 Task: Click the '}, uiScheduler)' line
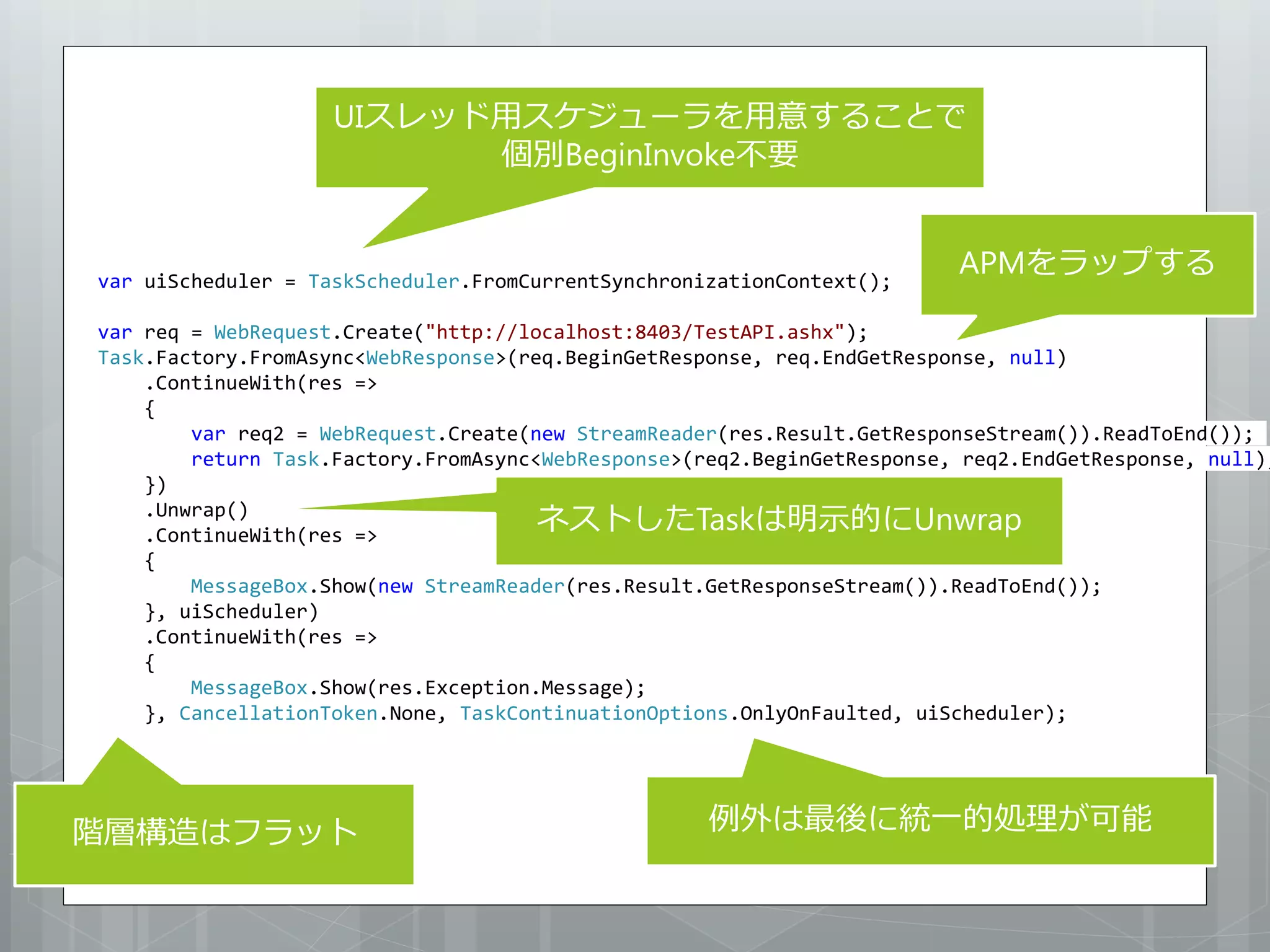[232, 612]
